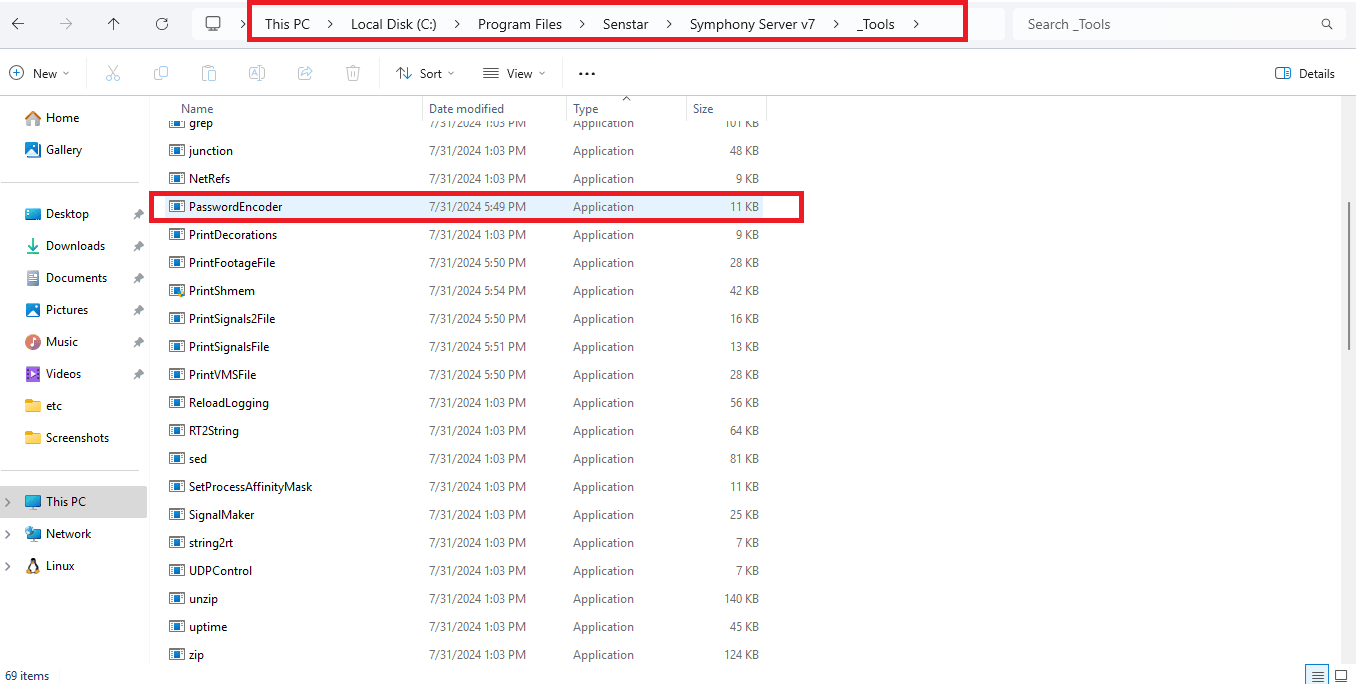The image size is (1356, 684).
Task: Switch to details layout via status bar toggle
Action: pos(1317,675)
